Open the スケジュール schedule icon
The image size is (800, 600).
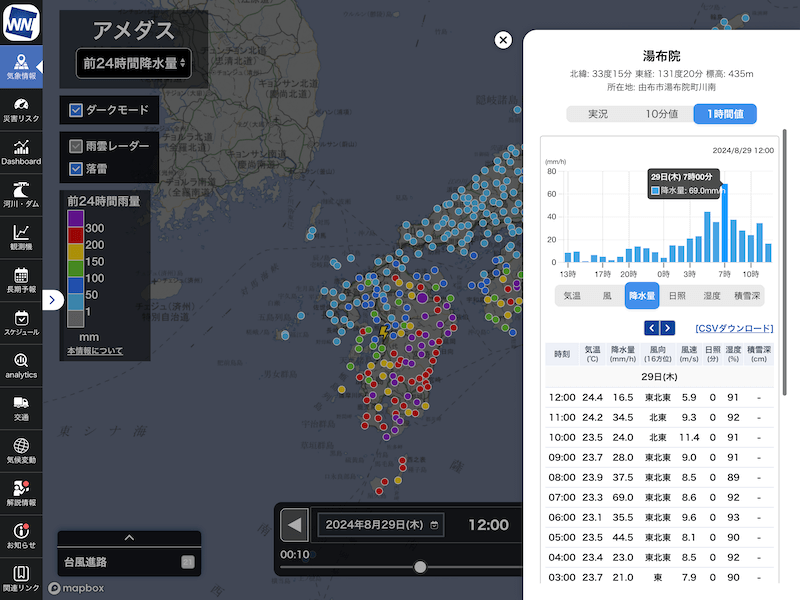click(21, 323)
